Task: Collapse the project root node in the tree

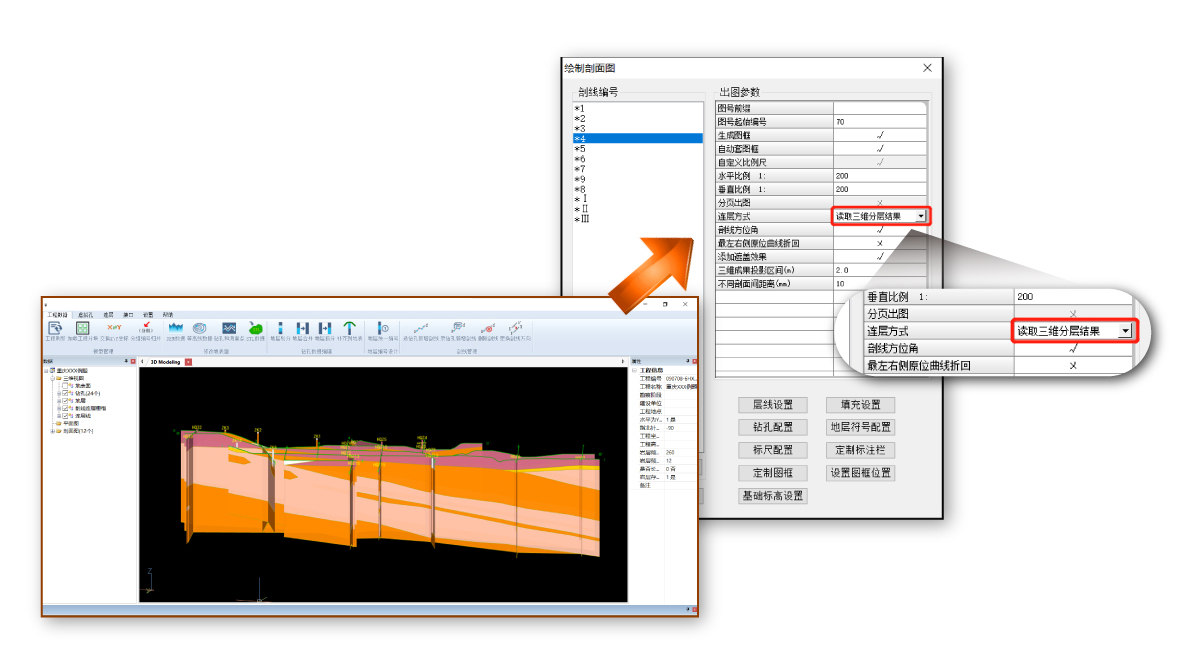Action: [46, 371]
